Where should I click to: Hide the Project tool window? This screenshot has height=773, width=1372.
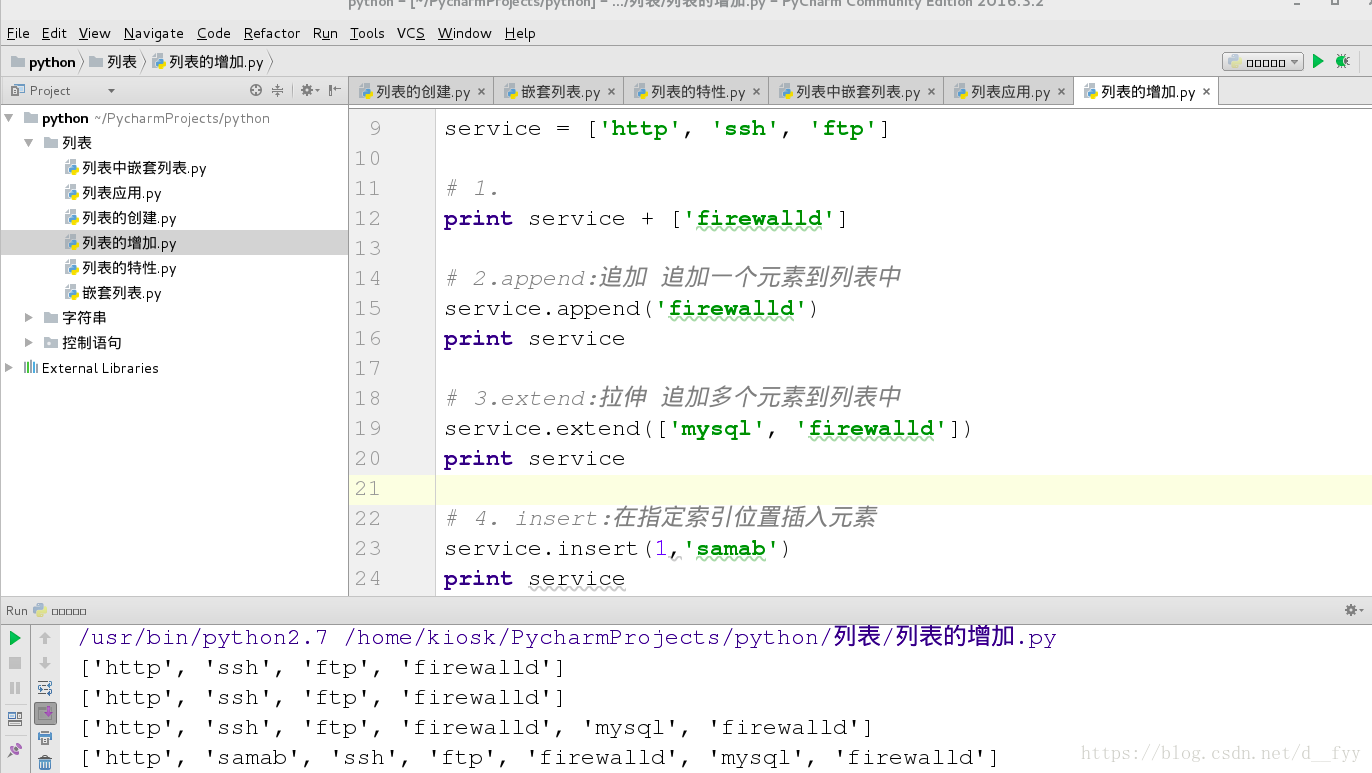(x=335, y=90)
